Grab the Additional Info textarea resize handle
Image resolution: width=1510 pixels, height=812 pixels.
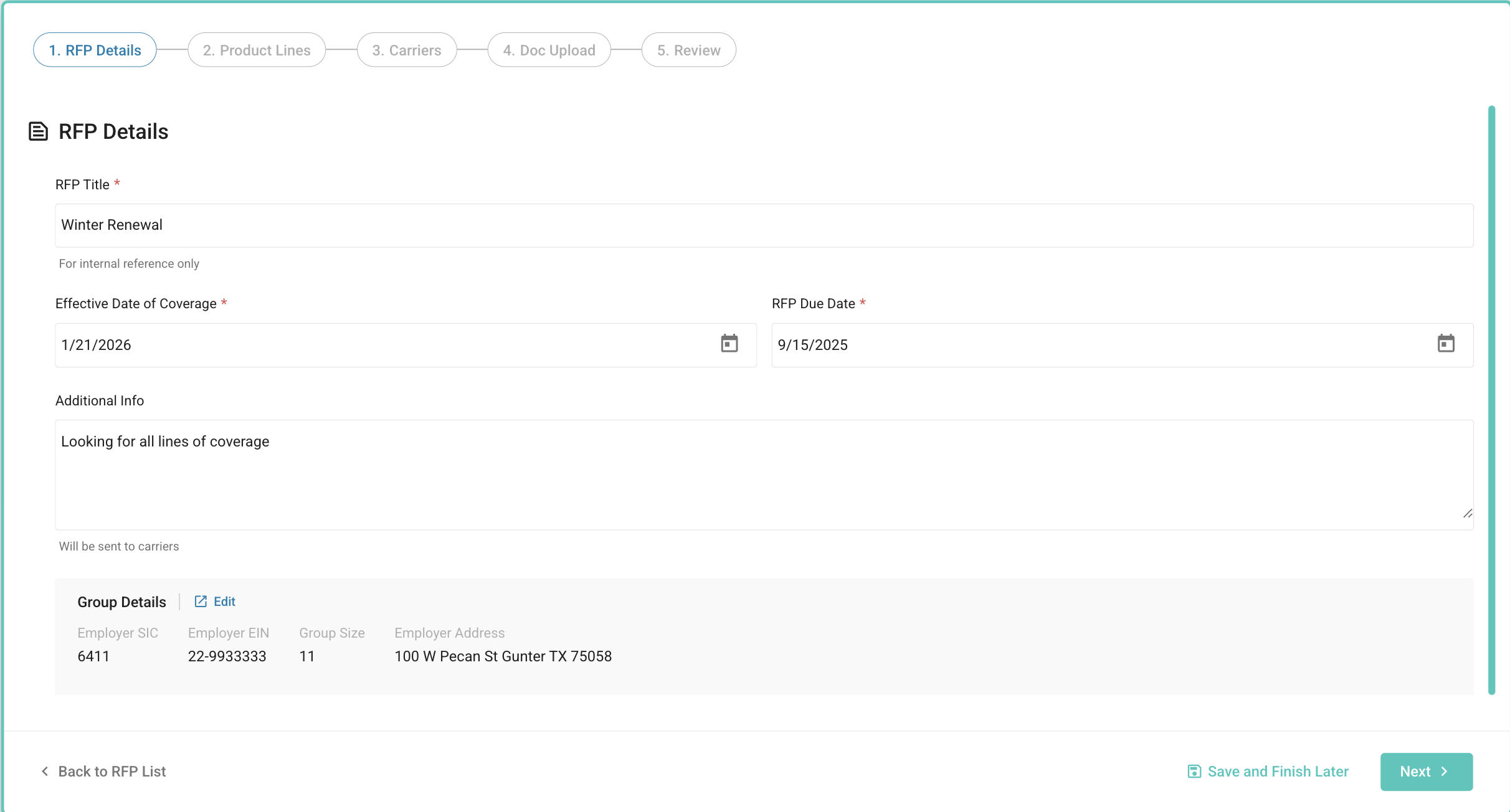(1468, 514)
